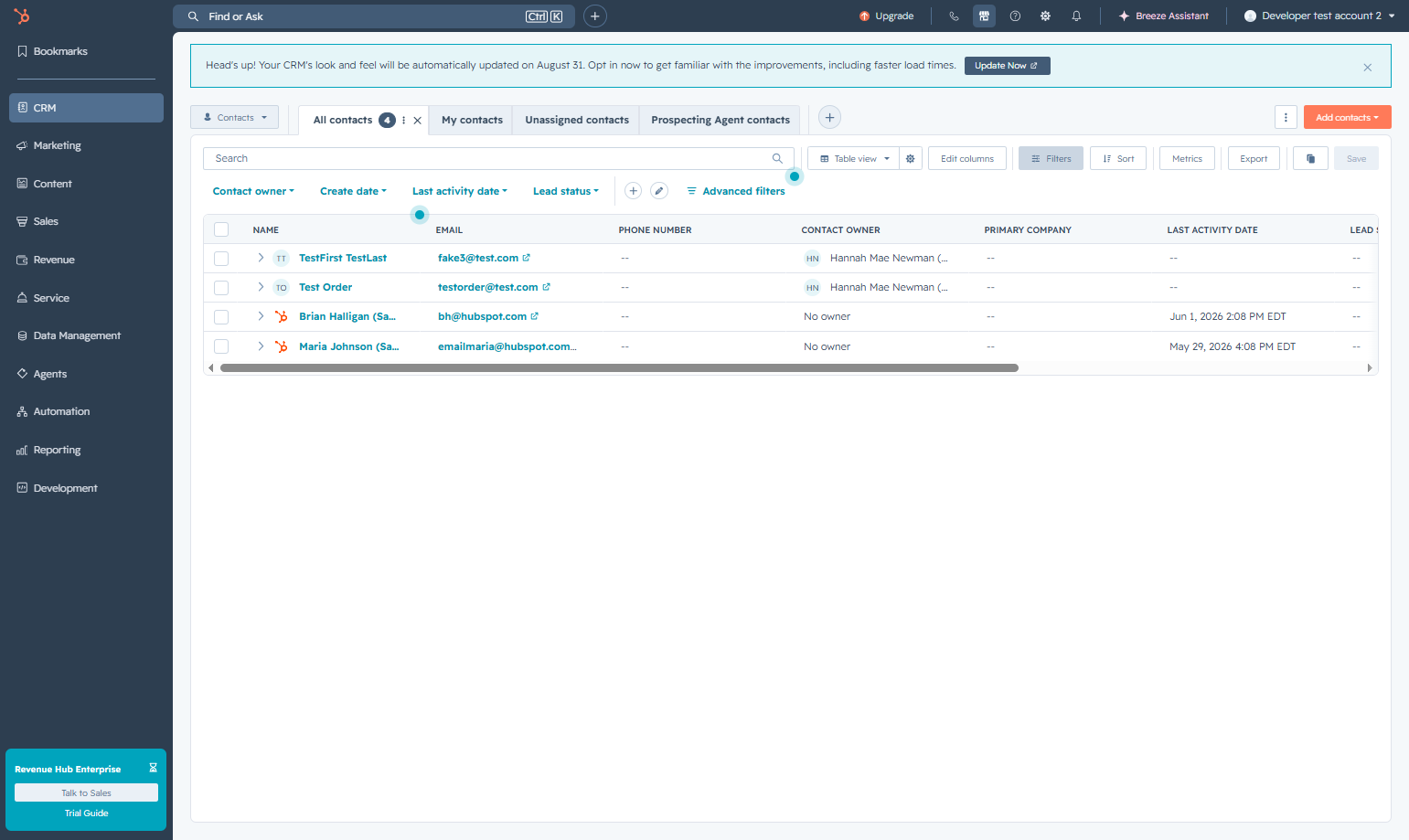Viewport: 1409px width, 840px height.
Task: Add a new view with the plus button
Action: [x=829, y=117]
